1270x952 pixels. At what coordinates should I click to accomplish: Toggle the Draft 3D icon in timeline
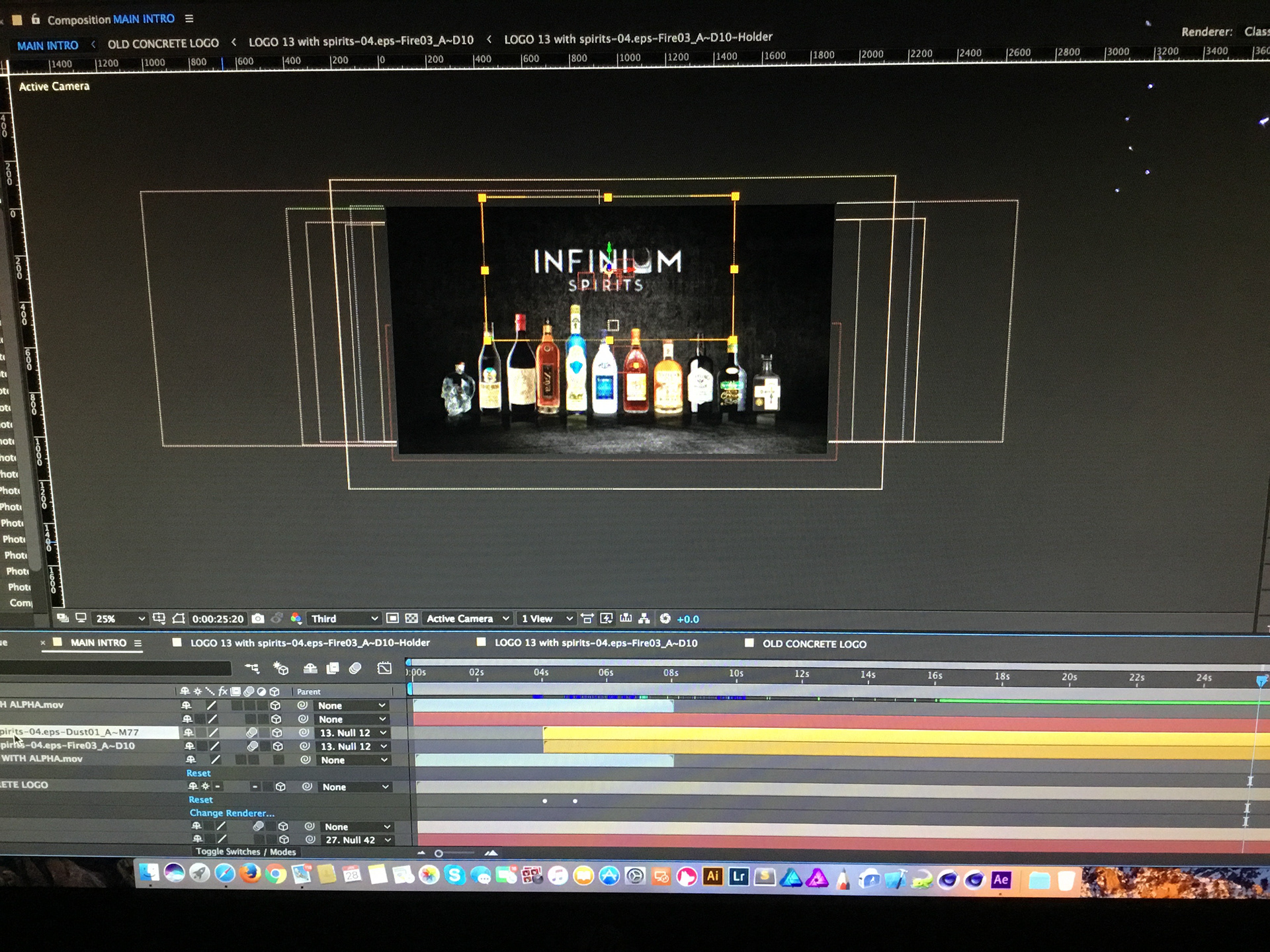pyautogui.click(x=281, y=668)
